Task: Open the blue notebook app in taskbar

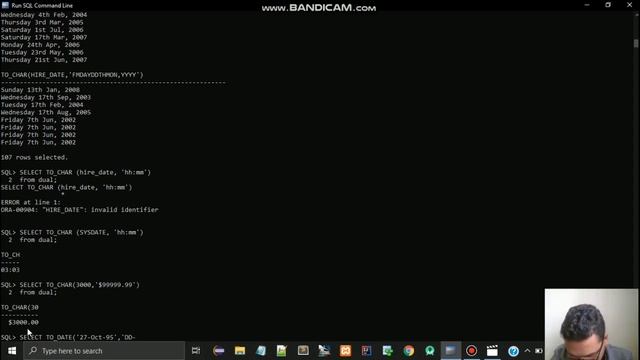Action: 261,351
